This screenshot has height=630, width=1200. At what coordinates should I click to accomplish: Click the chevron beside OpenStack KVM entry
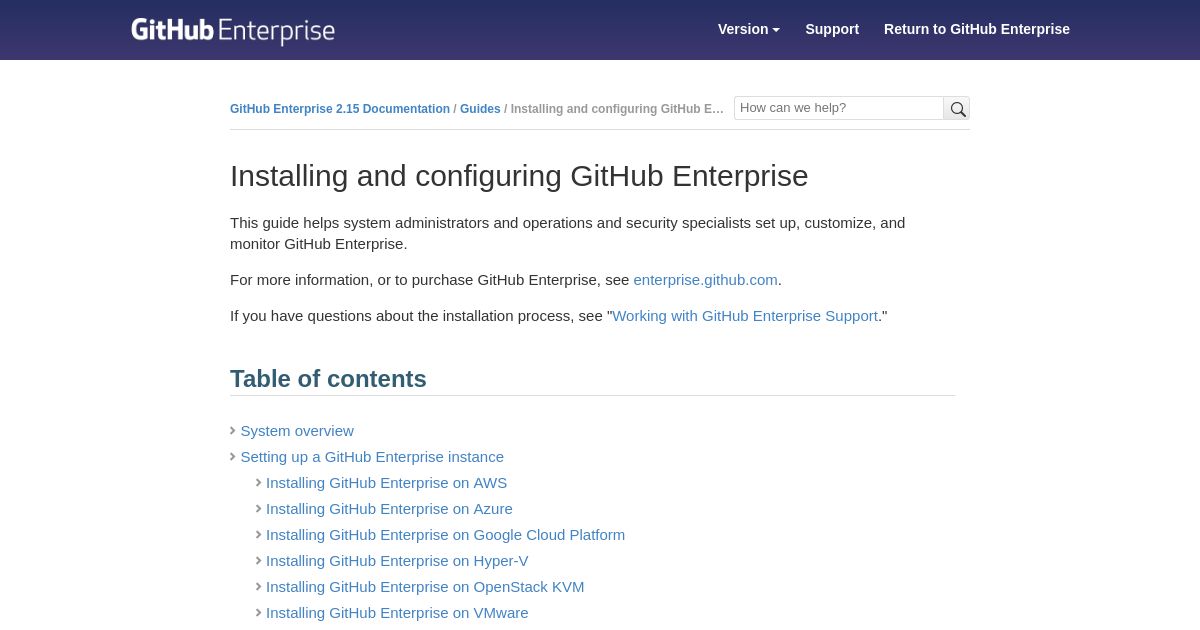coord(258,587)
